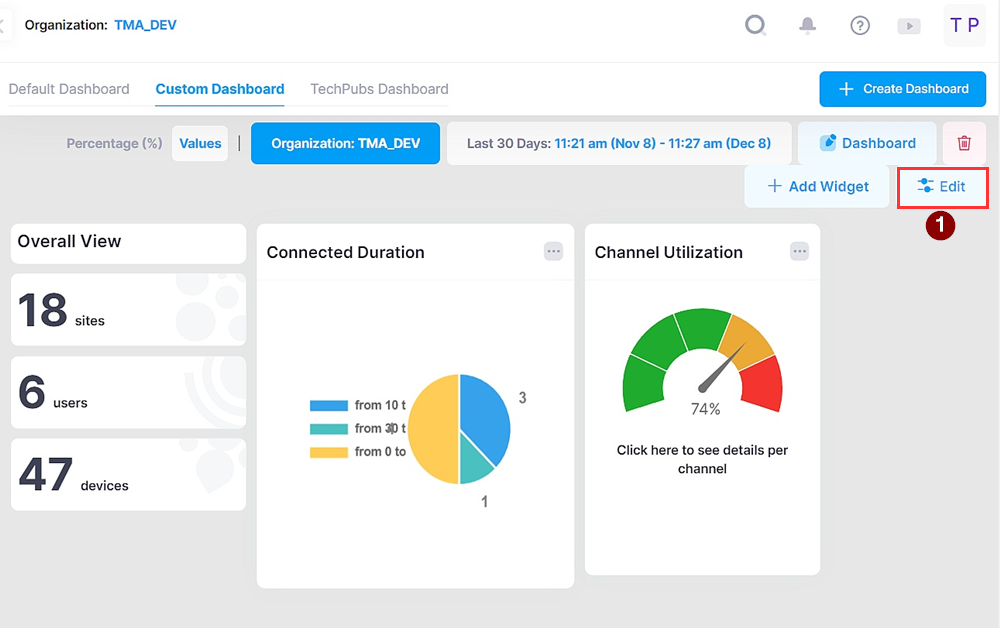Open the video tutorials play icon
Image resolution: width=1000 pixels, height=628 pixels.
tap(909, 26)
